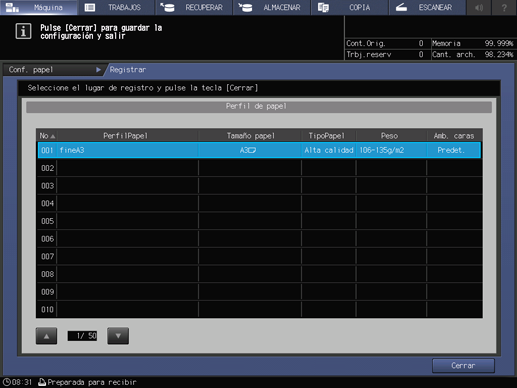Screen dimensions: 517x388
Task: Click the clock time 08:31
Action: (x=17, y=382)
